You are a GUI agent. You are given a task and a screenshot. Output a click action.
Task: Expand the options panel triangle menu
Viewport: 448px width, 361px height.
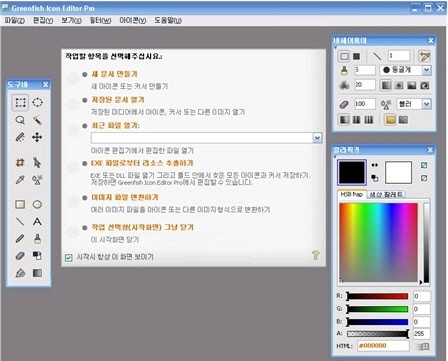336,48
